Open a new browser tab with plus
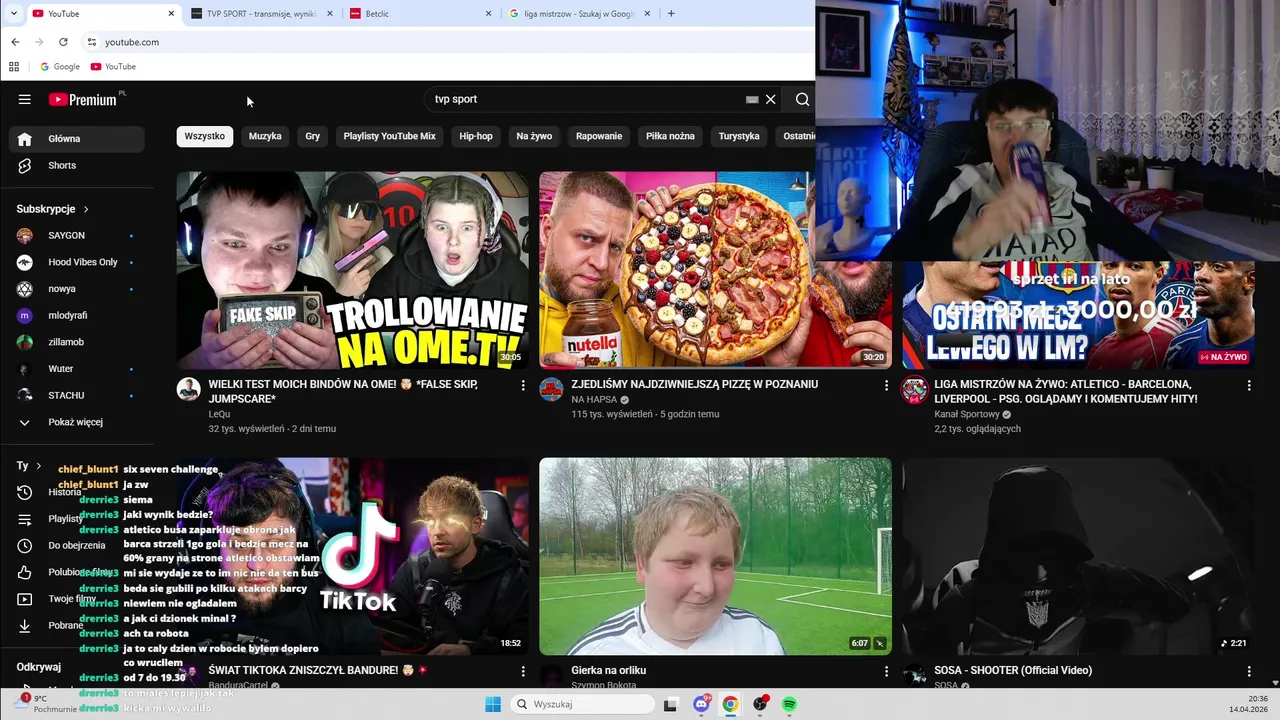This screenshot has width=1280, height=720. [x=671, y=13]
